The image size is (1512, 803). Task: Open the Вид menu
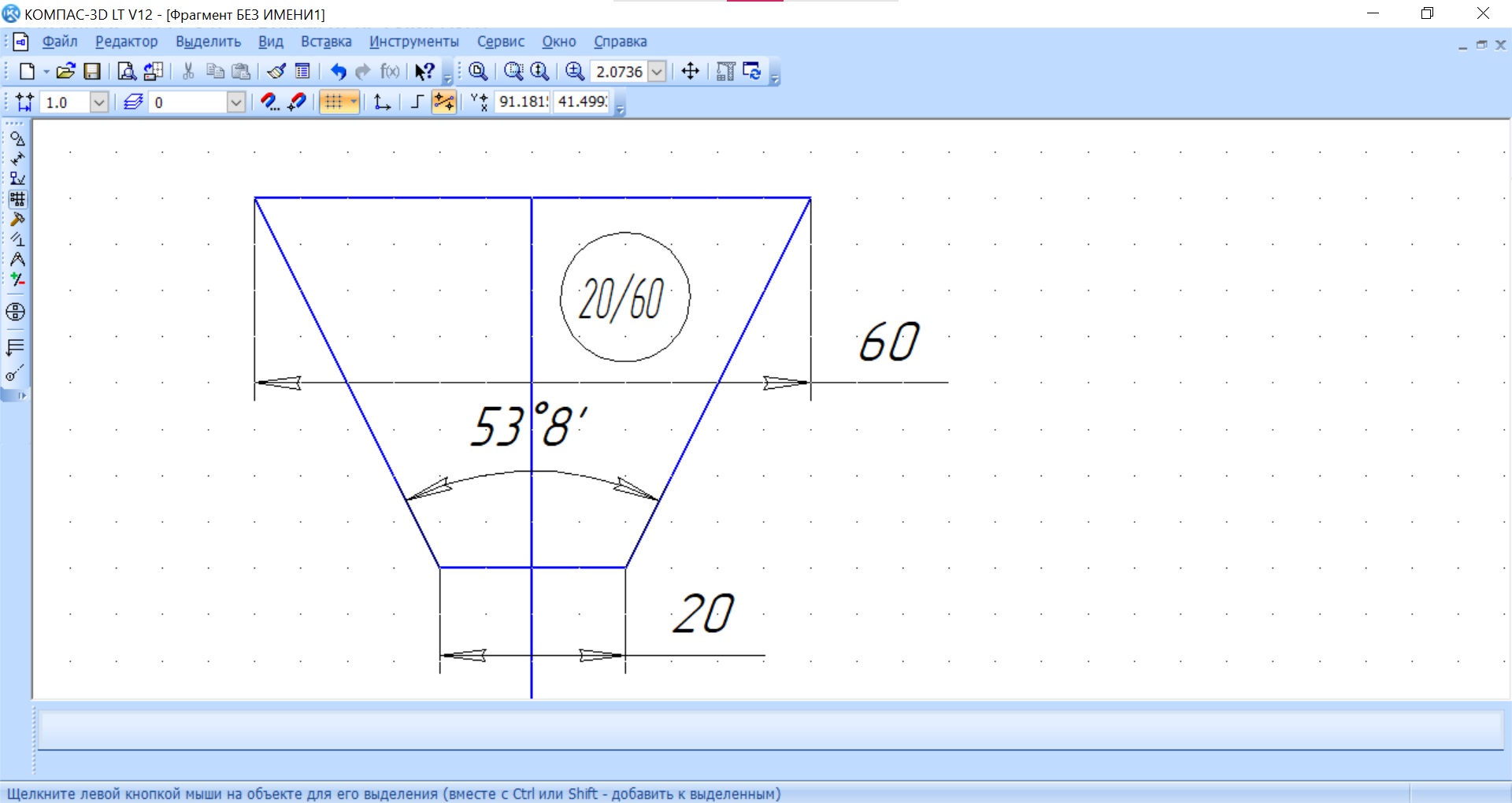click(271, 42)
